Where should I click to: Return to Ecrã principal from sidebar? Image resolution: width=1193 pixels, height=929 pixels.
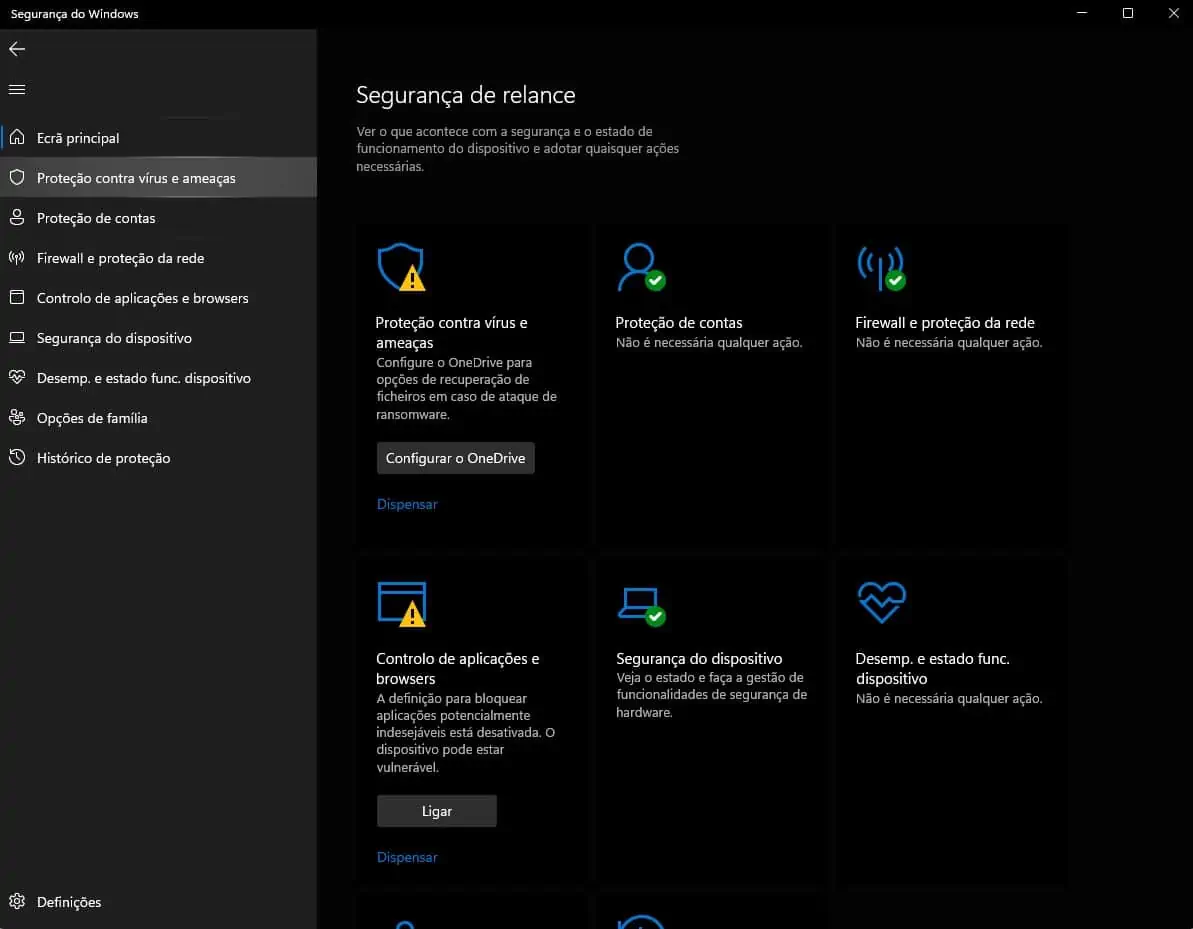pyautogui.click(x=78, y=138)
